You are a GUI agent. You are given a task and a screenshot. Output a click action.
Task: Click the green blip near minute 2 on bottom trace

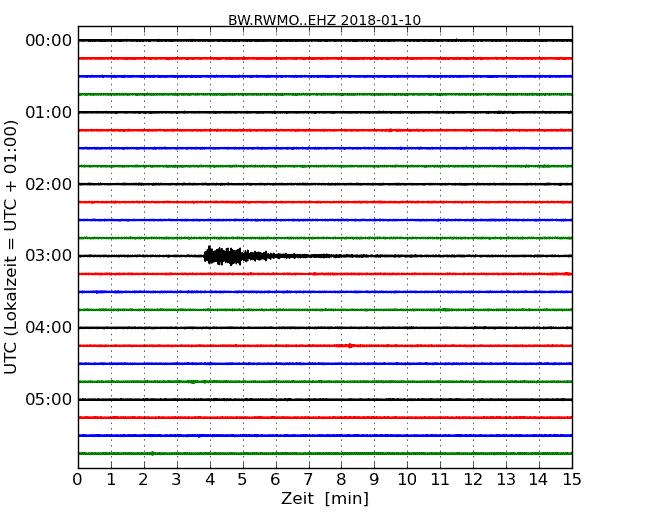[x=153, y=454]
